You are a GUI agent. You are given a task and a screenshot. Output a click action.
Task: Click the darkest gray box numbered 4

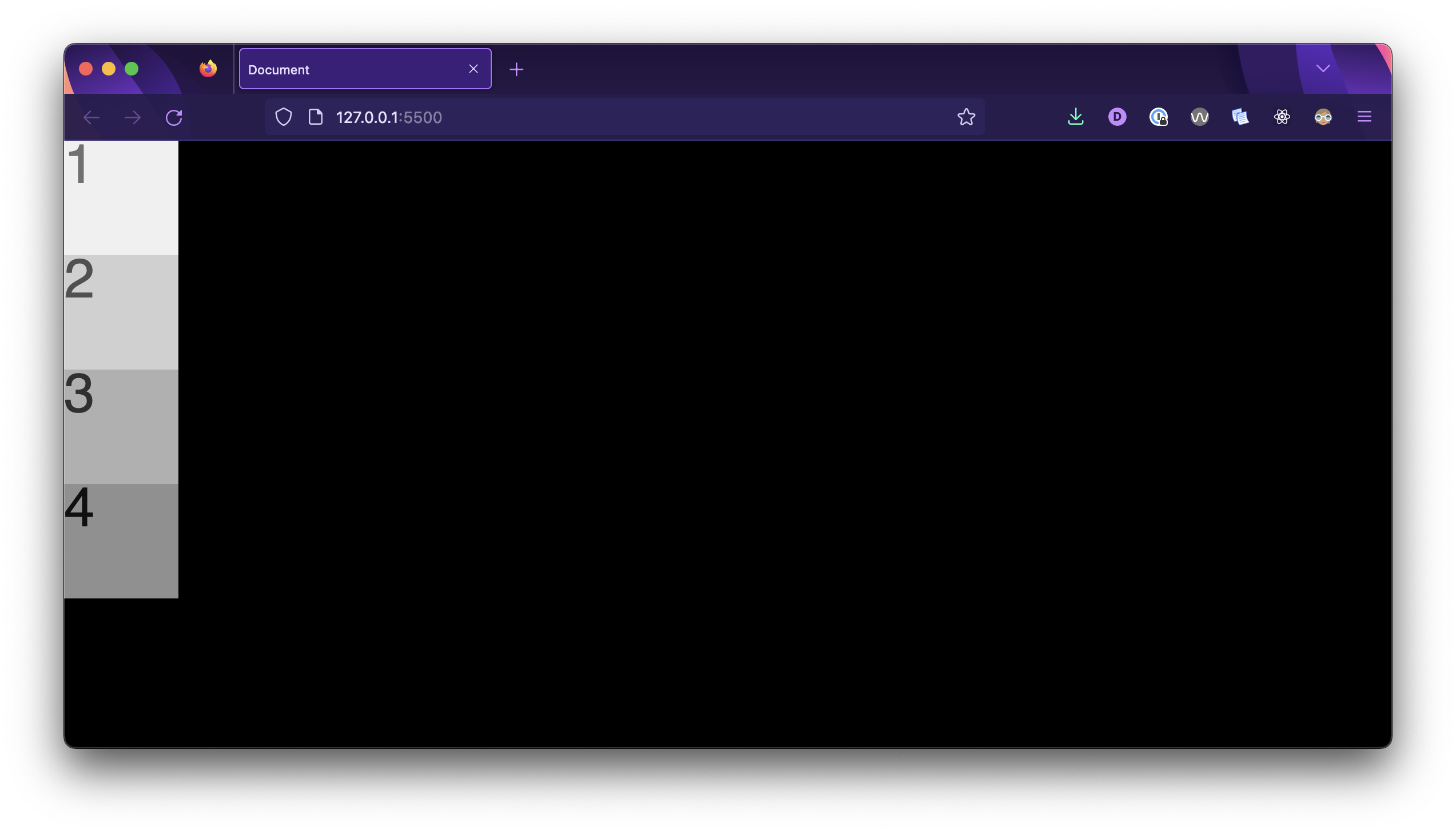click(x=121, y=541)
